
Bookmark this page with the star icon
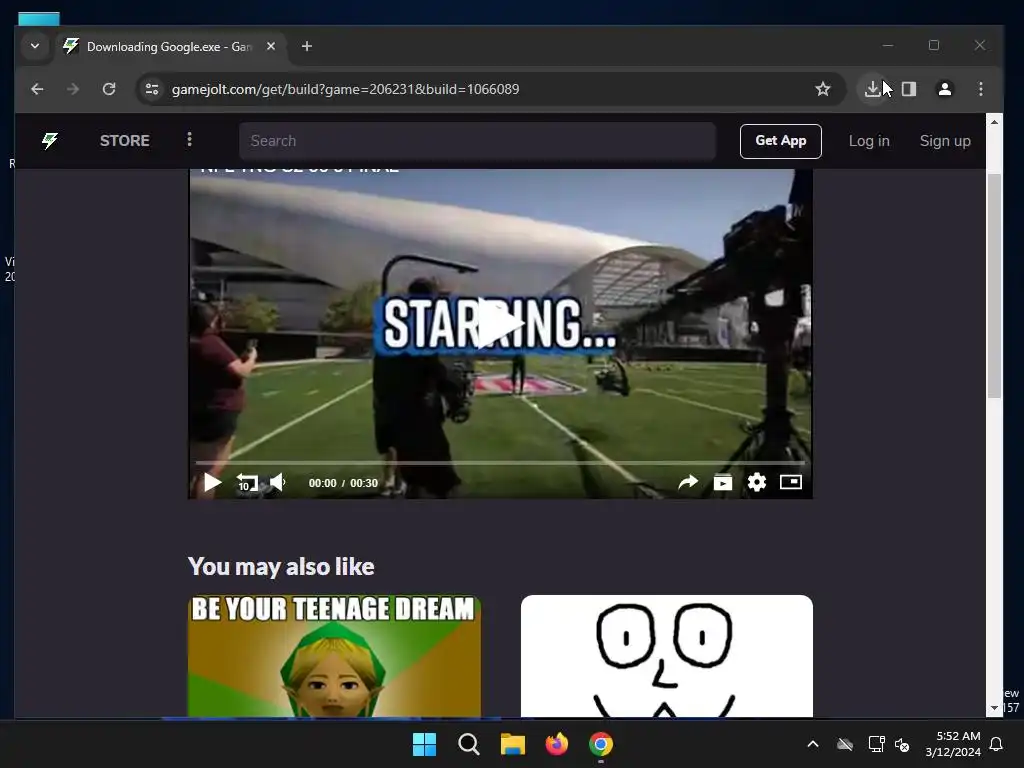point(823,89)
